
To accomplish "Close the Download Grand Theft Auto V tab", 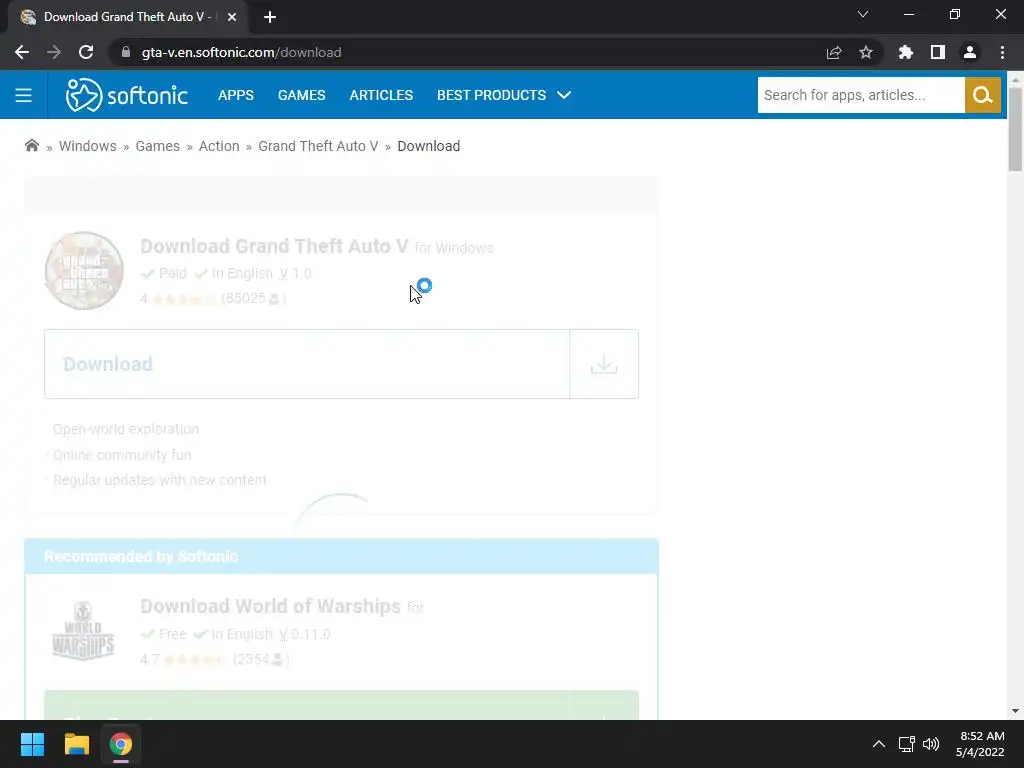I will pyautogui.click(x=232, y=17).
